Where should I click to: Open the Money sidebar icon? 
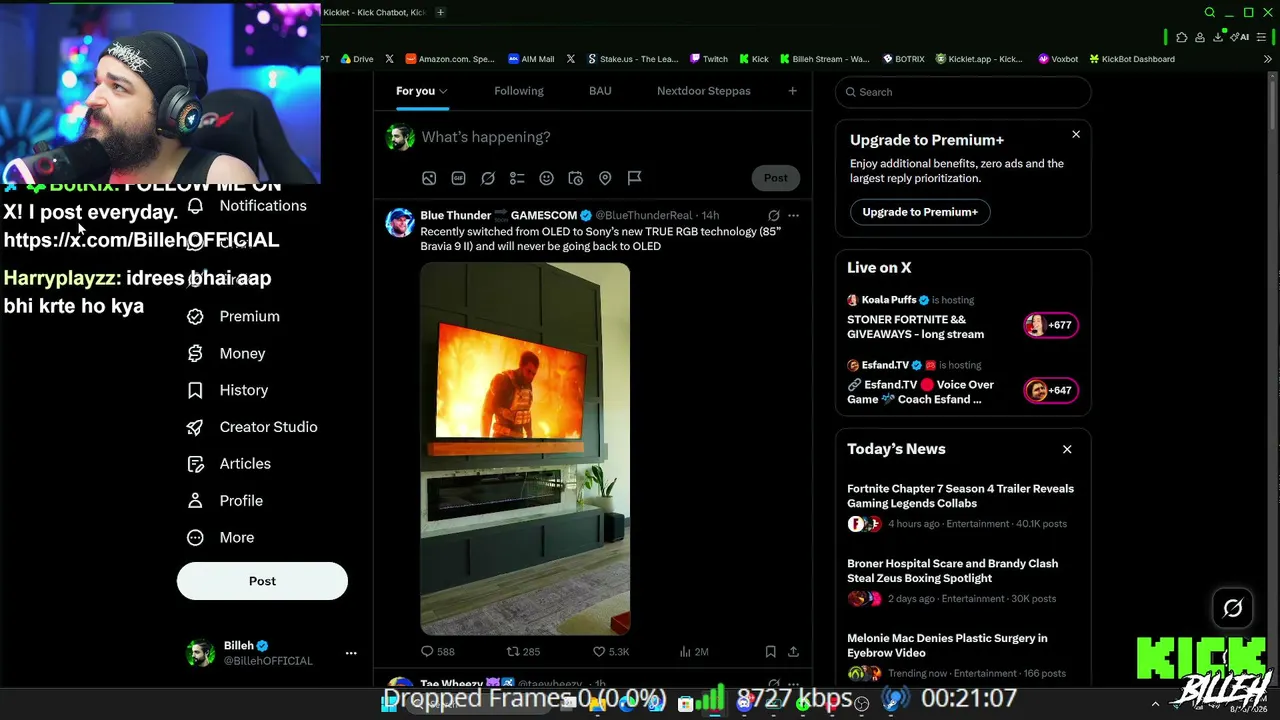(196, 353)
